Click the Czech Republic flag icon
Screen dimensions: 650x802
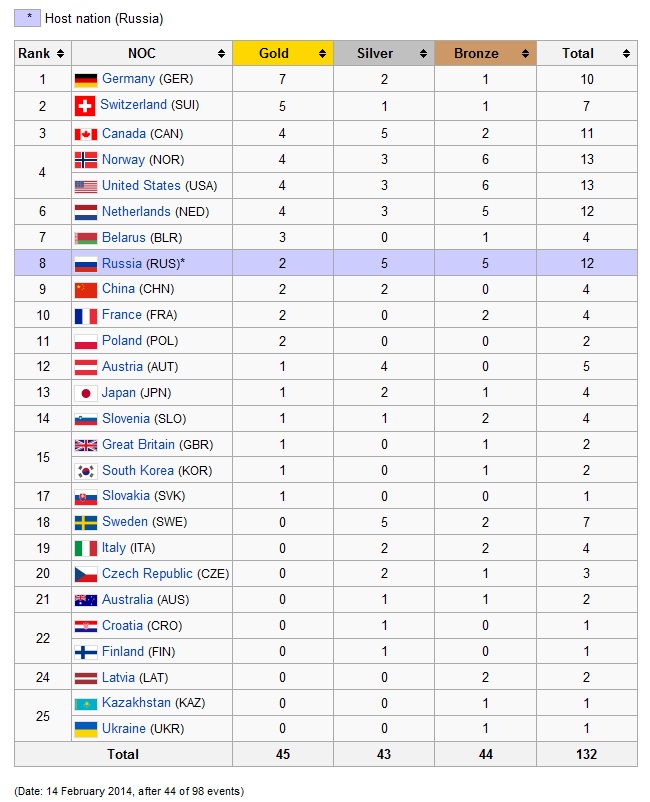86,574
